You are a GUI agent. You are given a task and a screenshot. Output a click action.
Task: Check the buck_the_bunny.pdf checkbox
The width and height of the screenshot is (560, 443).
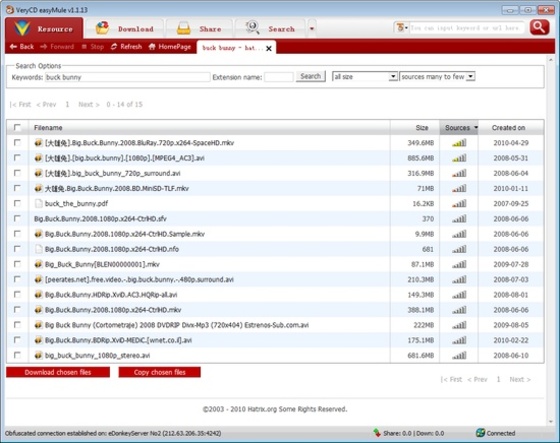(17, 203)
